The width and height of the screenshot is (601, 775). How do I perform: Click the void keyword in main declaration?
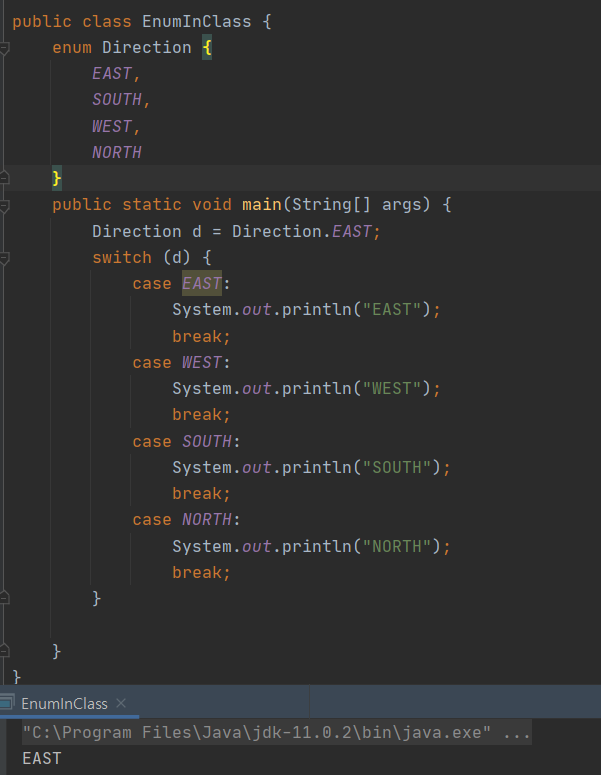click(x=212, y=205)
